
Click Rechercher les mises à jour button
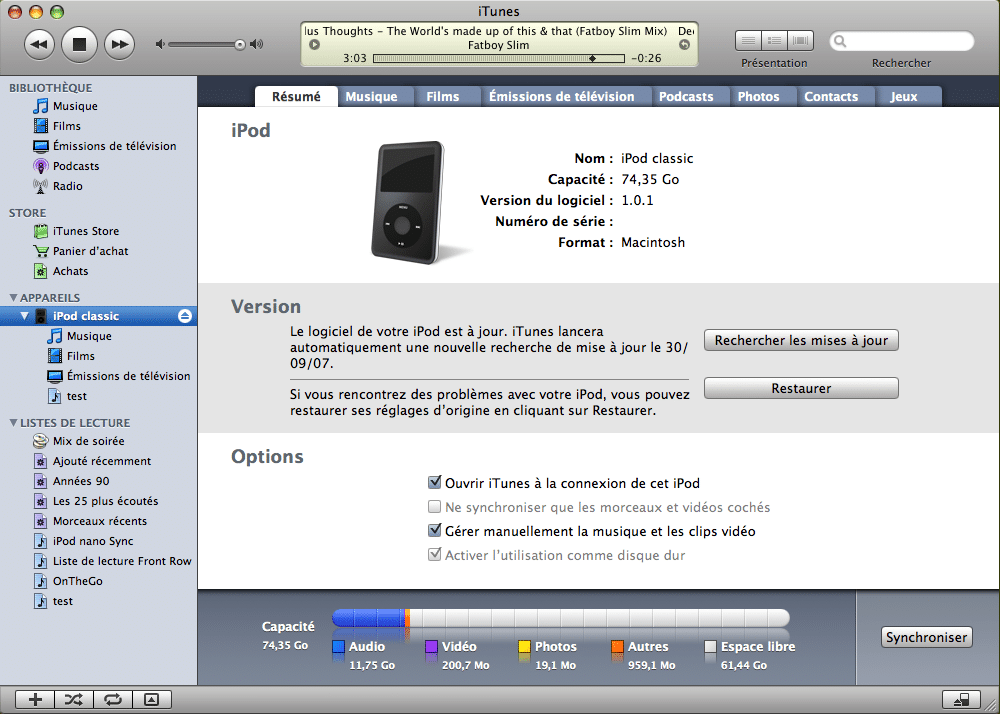tap(801, 340)
